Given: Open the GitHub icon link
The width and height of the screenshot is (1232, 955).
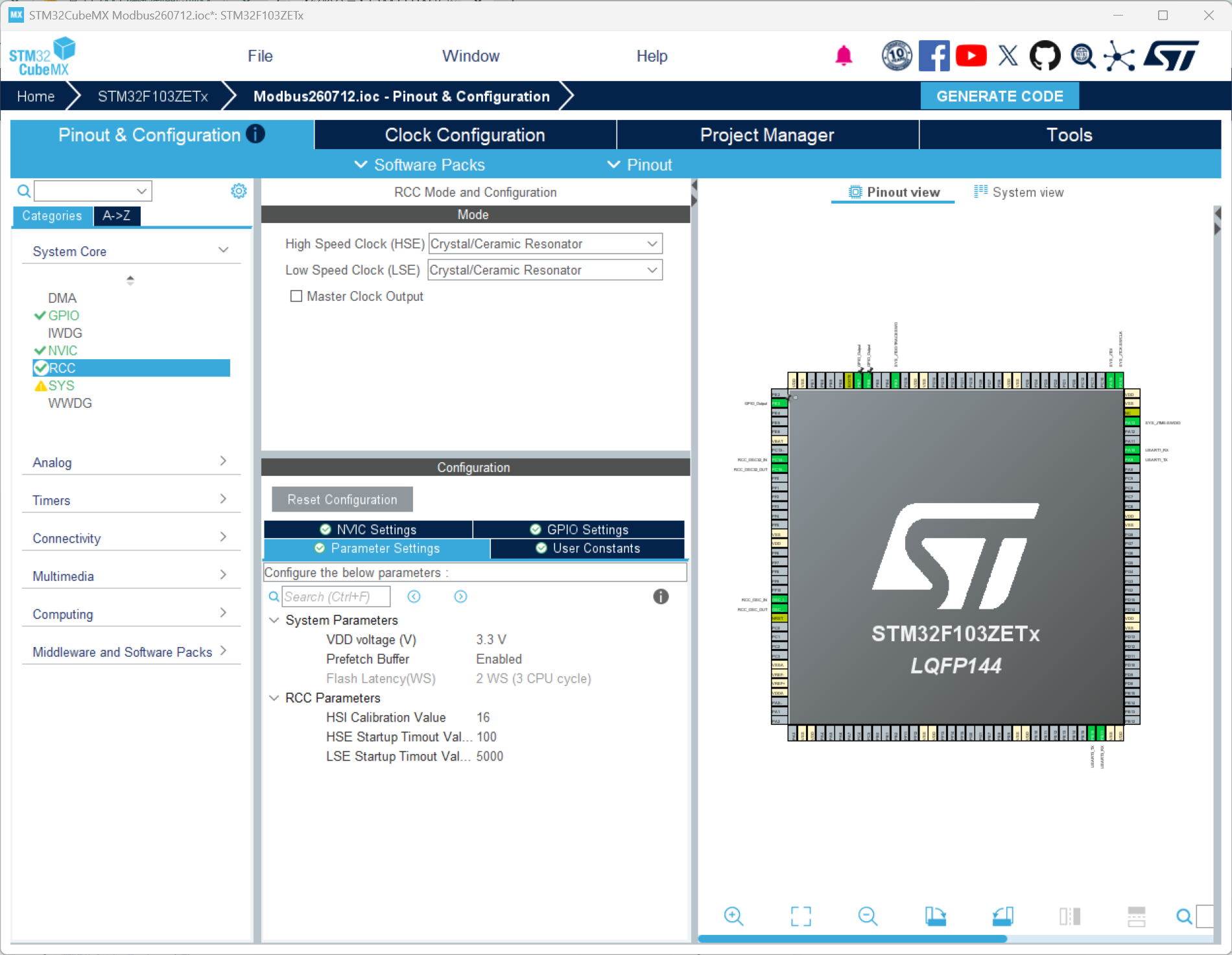Looking at the screenshot, I should click(x=1045, y=56).
